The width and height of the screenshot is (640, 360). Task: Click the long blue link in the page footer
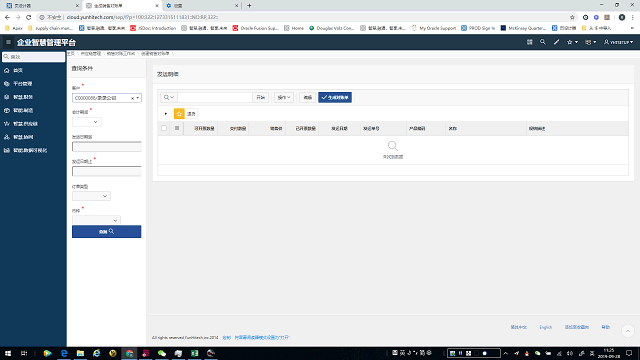(262, 338)
